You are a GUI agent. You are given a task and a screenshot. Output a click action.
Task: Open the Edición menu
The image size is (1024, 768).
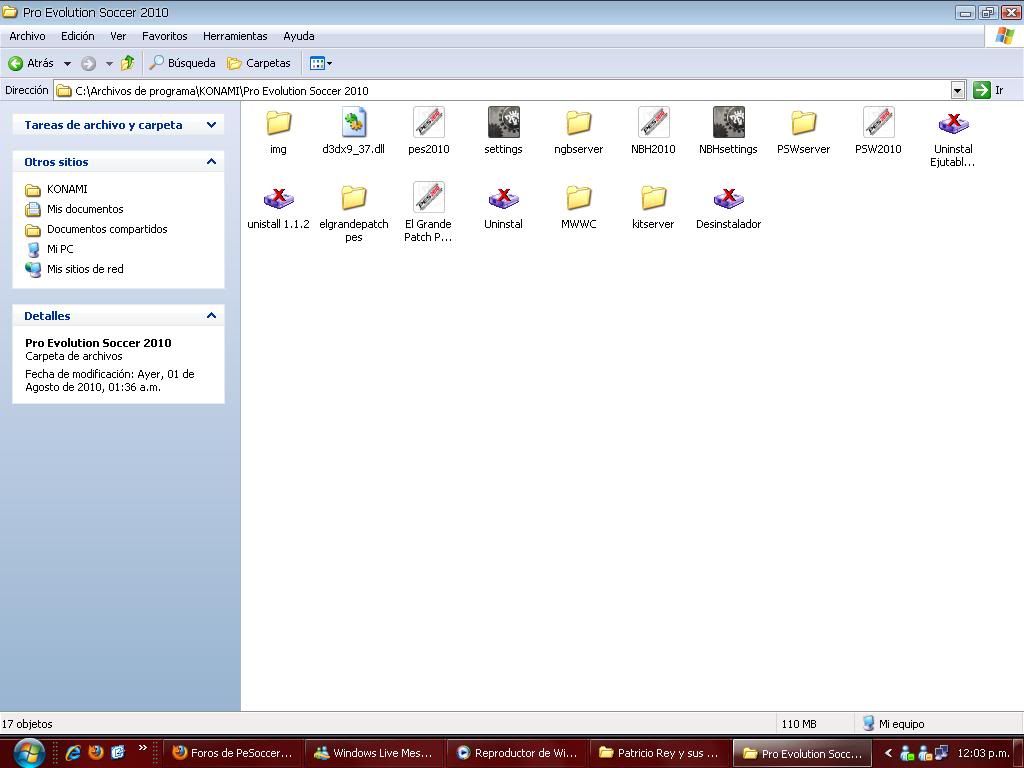(x=78, y=36)
